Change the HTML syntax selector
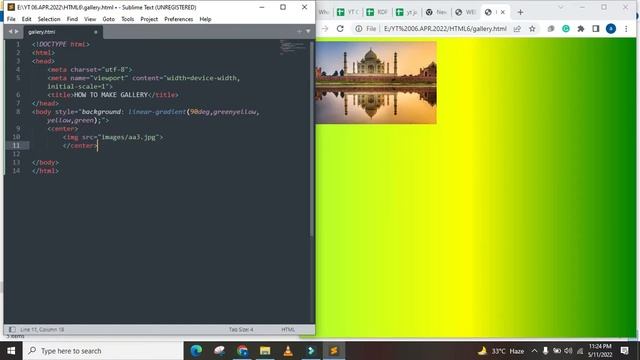Image resolution: width=640 pixels, height=360 pixels. tap(288, 329)
